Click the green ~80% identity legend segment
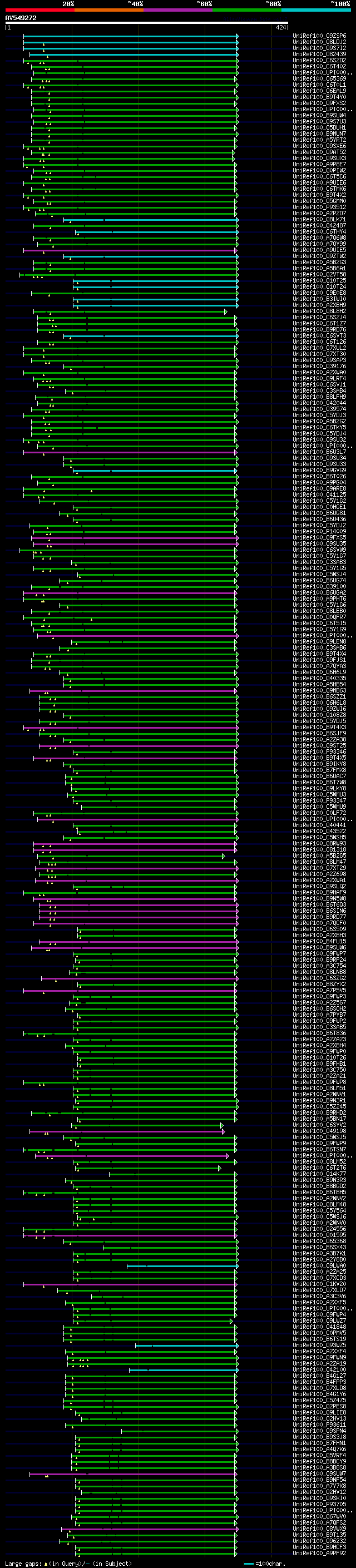The width and height of the screenshot is (356, 1568). pos(247,10)
